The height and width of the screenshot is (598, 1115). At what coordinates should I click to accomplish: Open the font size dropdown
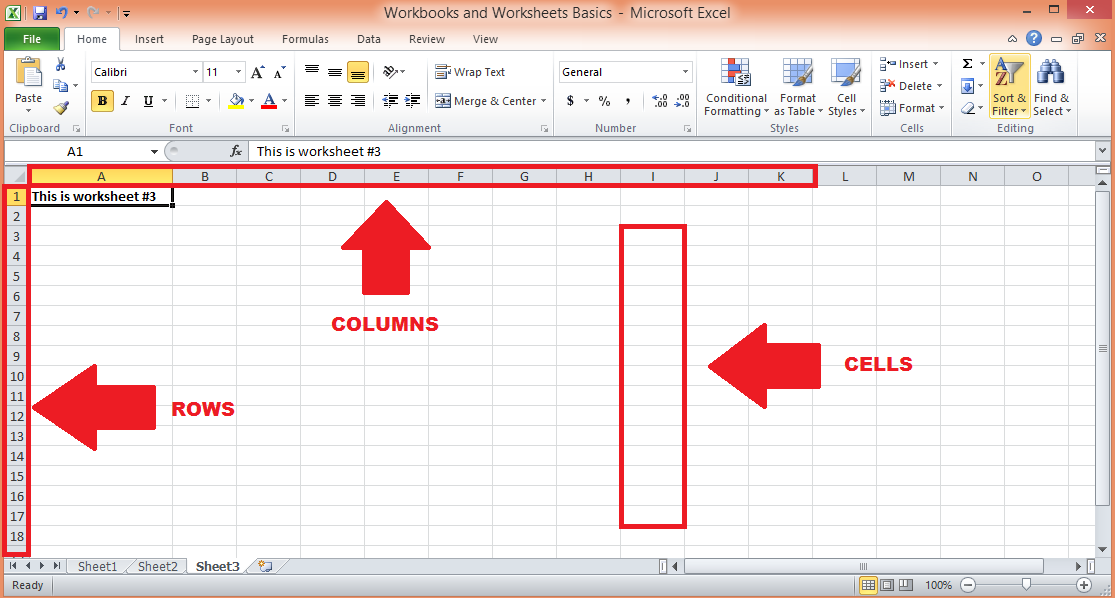tap(239, 72)
